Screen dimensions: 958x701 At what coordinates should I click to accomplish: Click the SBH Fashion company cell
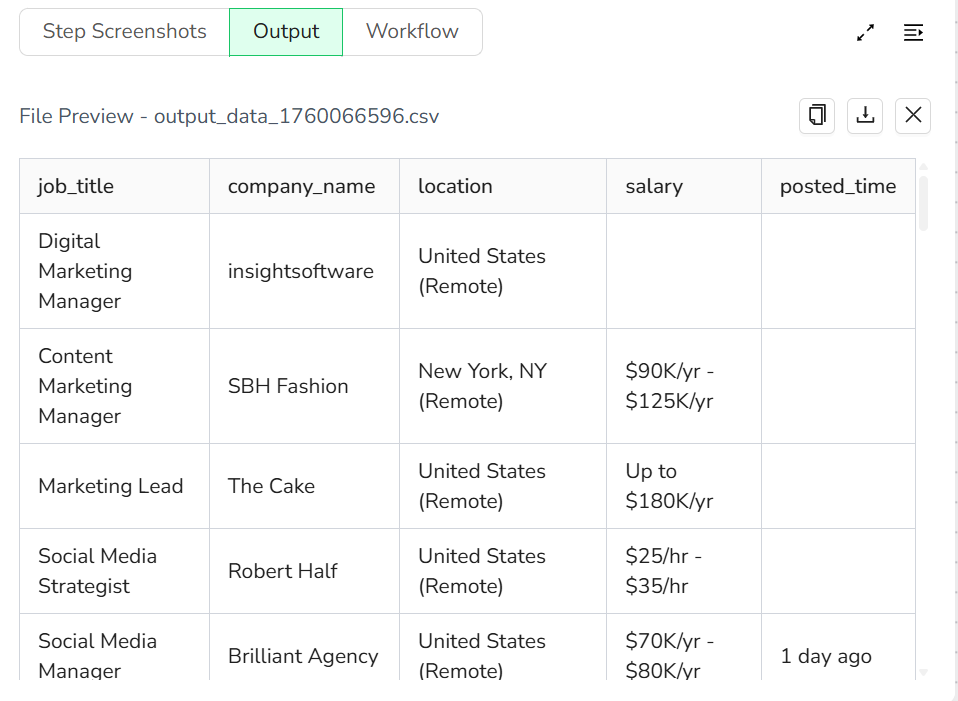tap(288, 386)
